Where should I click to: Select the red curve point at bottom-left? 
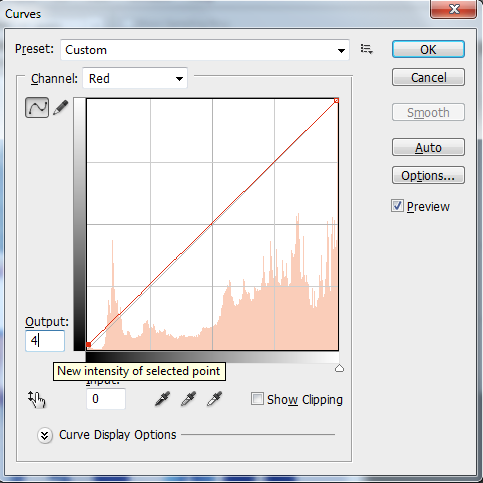click(88, 345)
